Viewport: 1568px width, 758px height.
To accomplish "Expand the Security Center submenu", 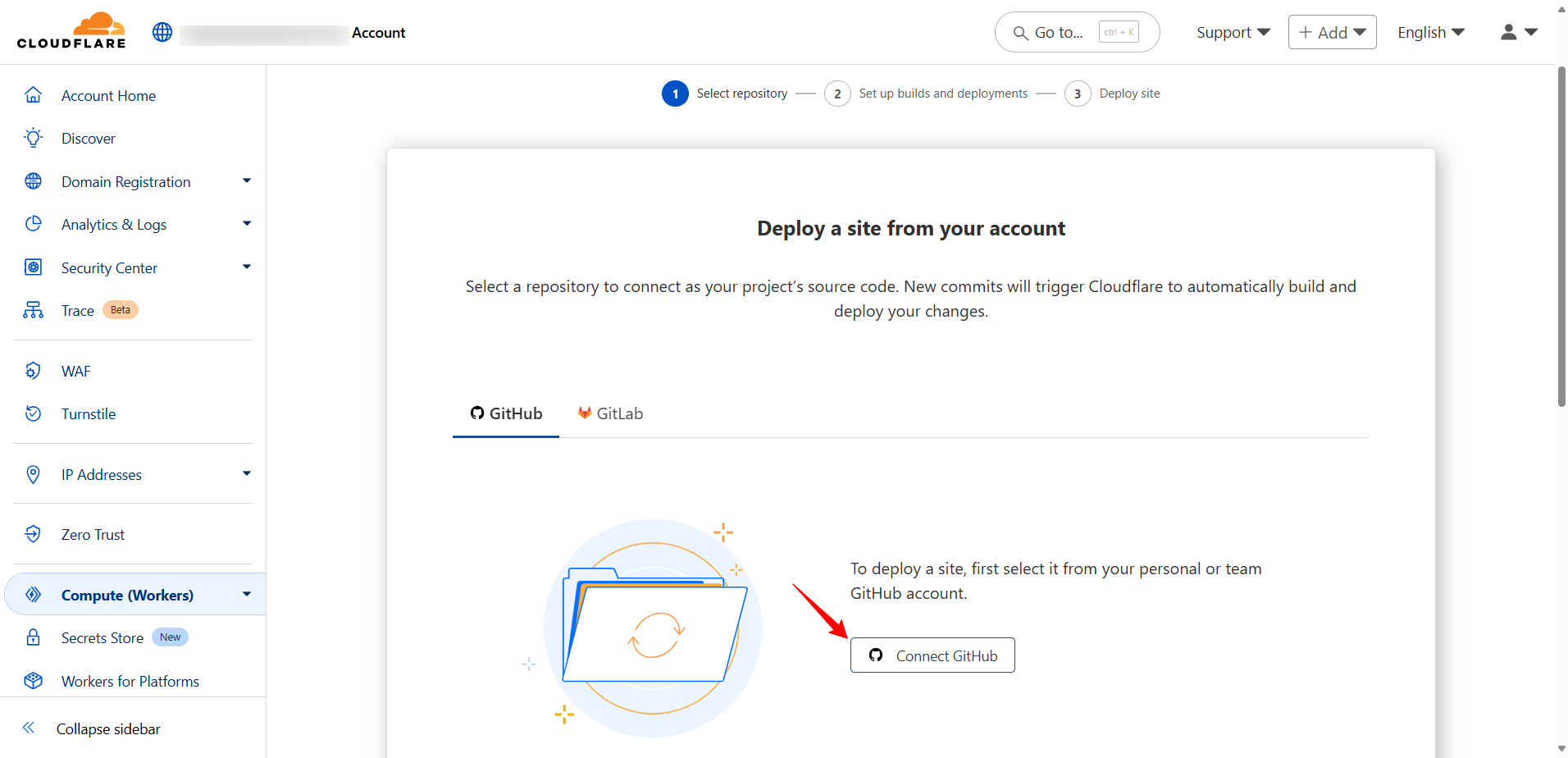I will (x=246, y=267).
